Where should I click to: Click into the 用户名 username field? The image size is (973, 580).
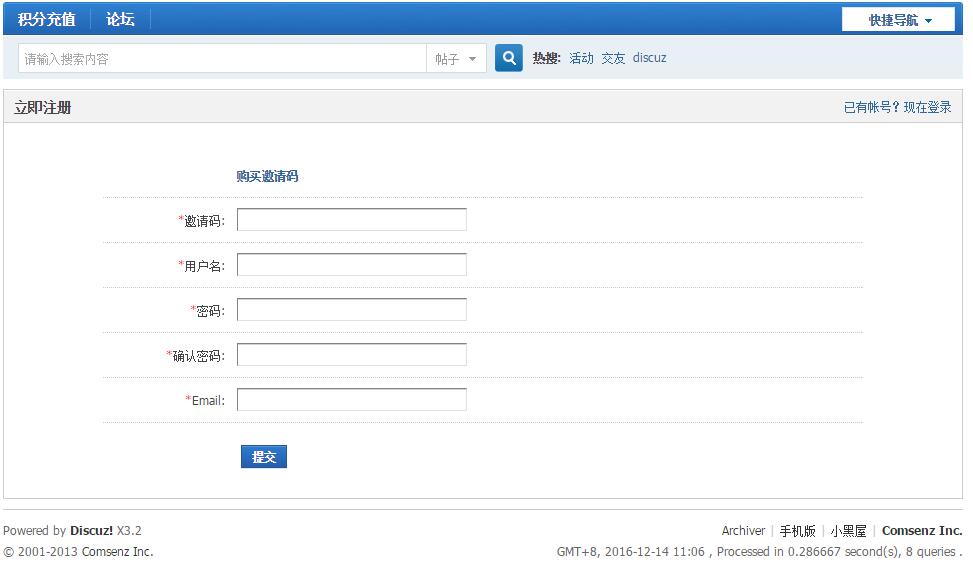(351, 265)
